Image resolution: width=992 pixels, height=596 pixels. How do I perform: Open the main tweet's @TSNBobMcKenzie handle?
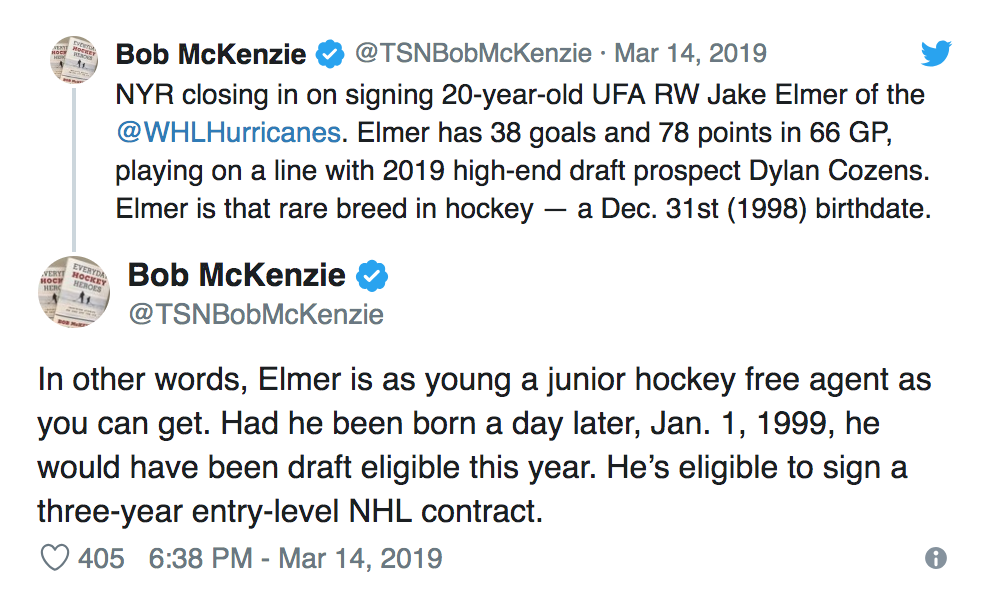[256, 314]
